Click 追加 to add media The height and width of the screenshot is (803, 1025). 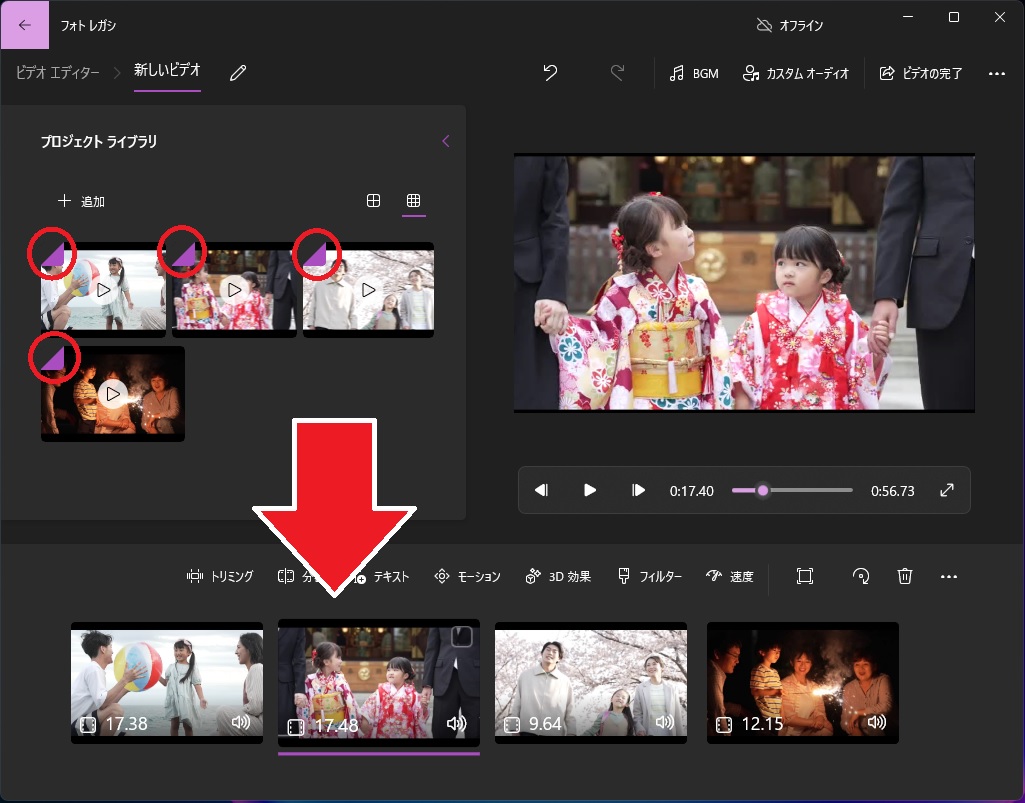point(81,201)
